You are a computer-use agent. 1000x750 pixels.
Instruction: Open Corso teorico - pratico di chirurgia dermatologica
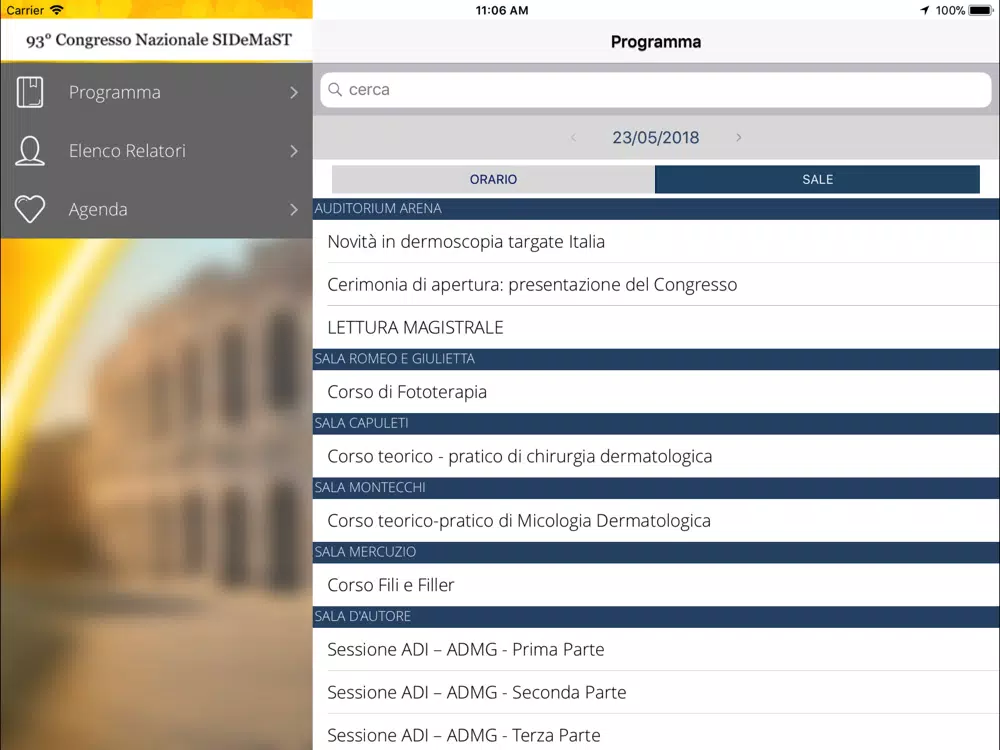[656, 456]
